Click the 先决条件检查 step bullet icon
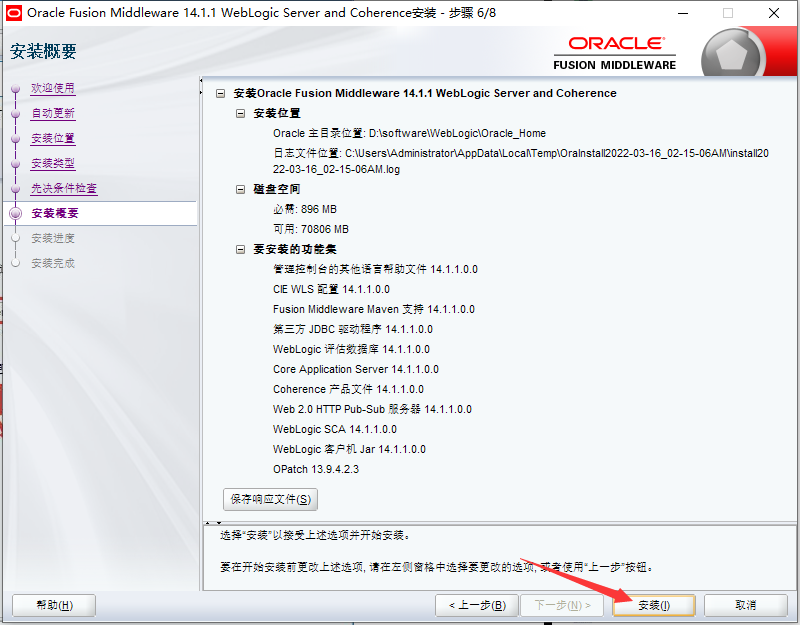 pyautogui.click(x=15, y=189)
